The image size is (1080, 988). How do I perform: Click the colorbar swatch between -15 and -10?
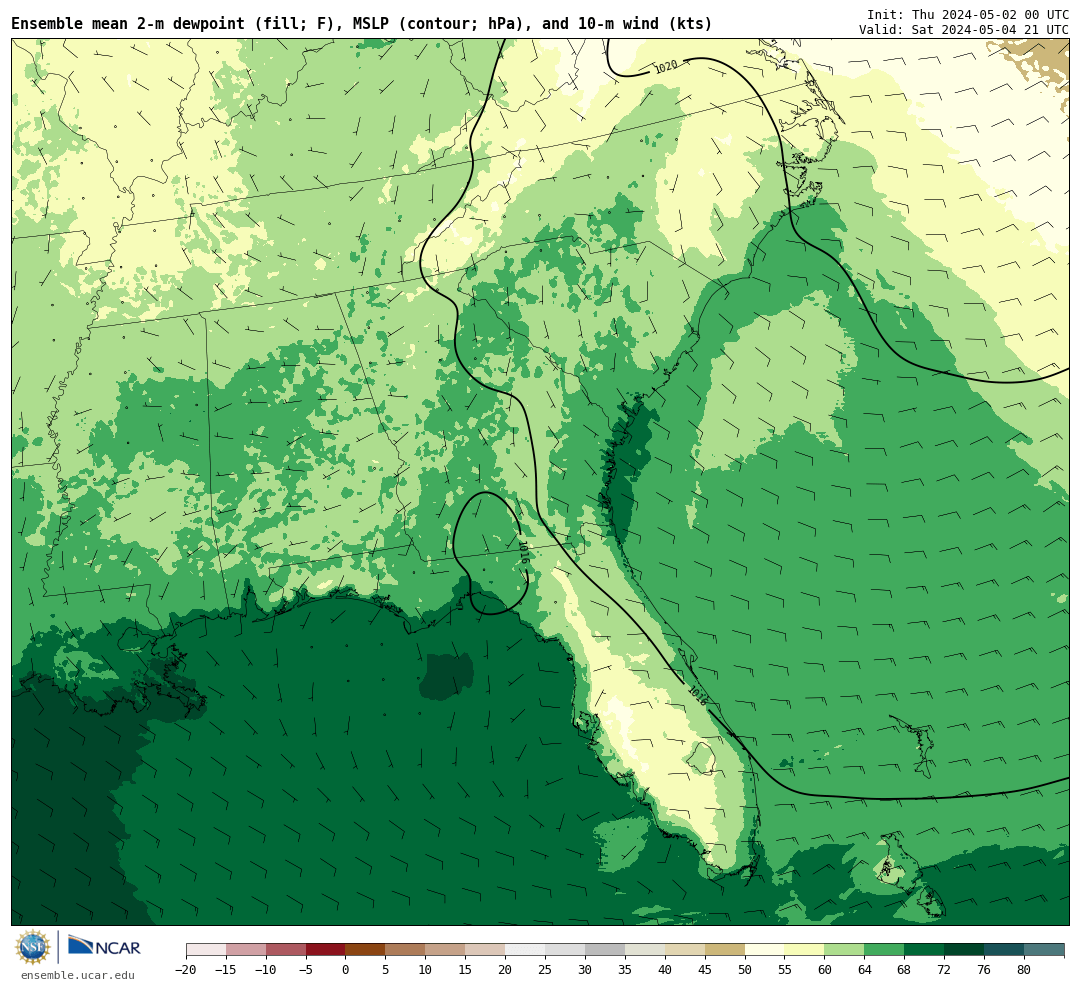click(246, 949)
